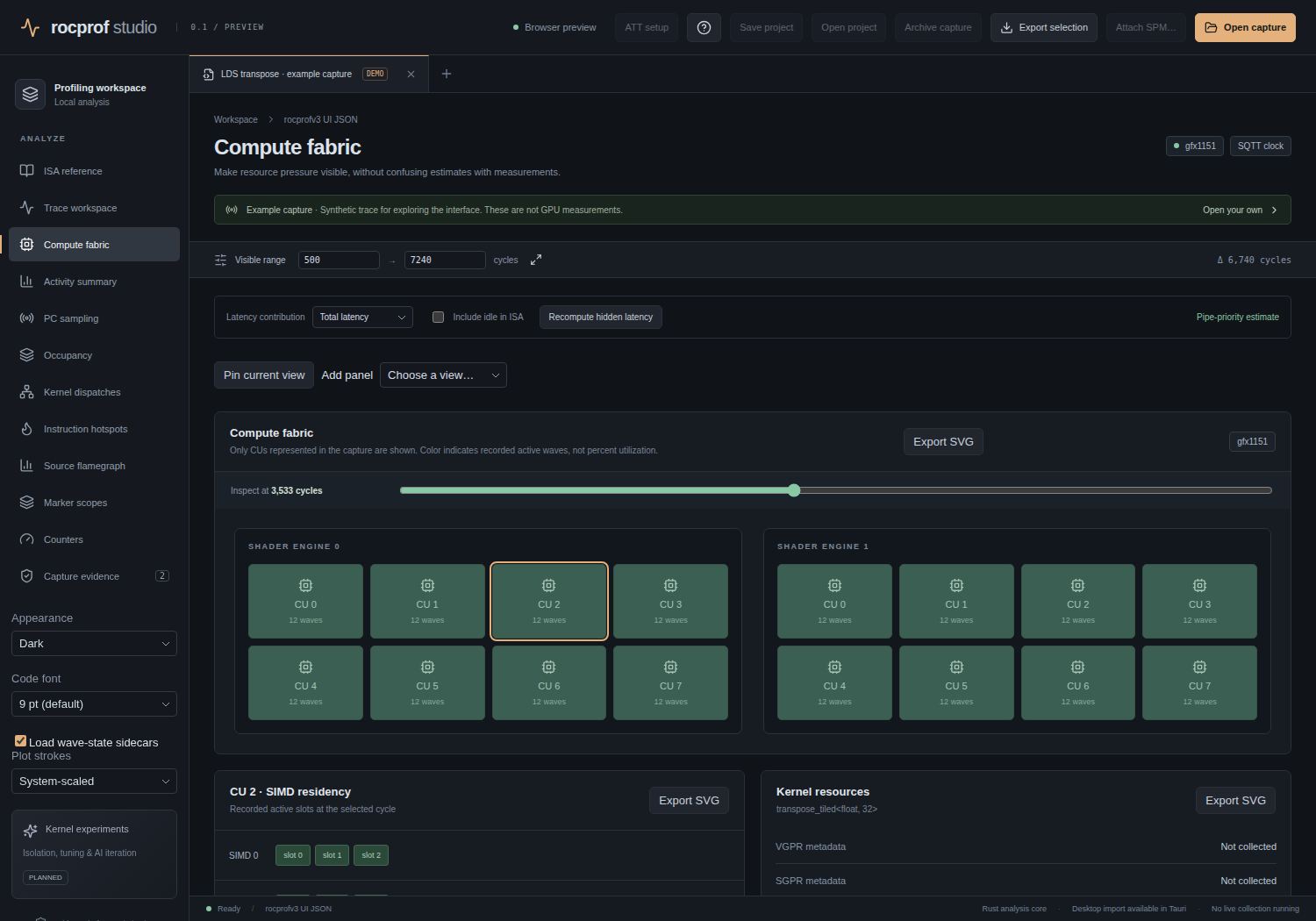Open the Appearance Dark dropdown
The width and height of the screenshot is (1316, 921).
click(94, 643)
